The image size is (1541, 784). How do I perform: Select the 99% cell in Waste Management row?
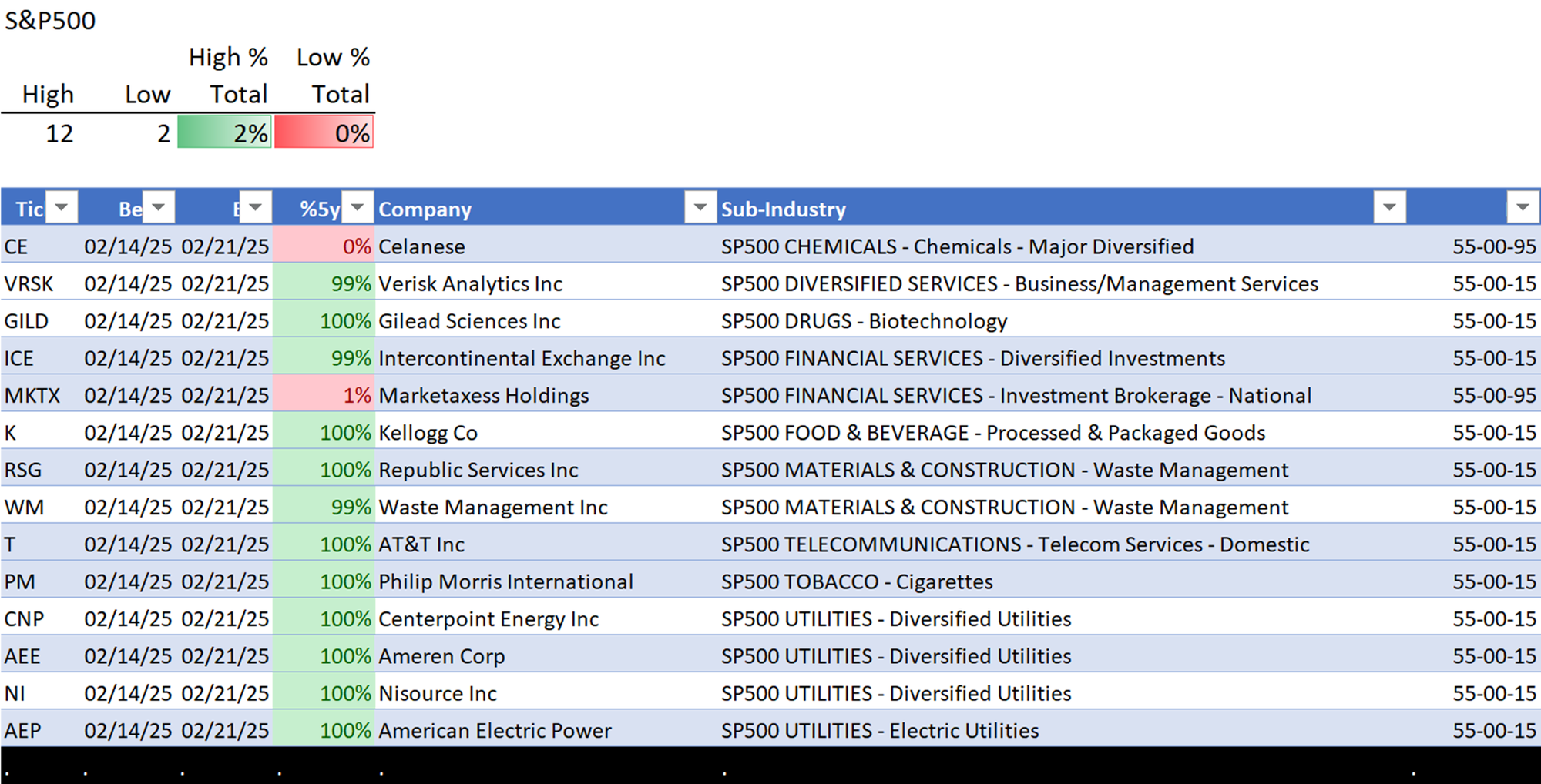pos(324,506)
